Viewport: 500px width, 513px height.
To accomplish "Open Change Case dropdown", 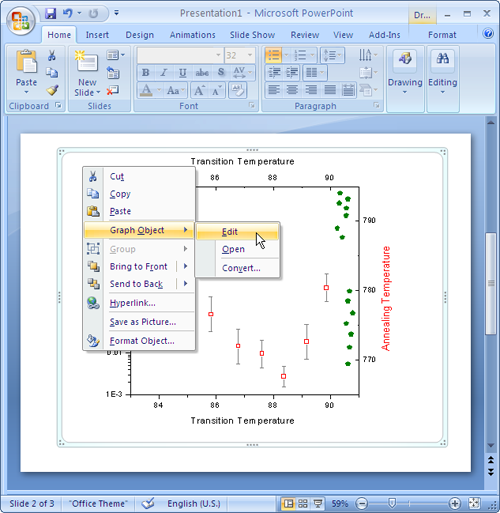I will pyautogui.click(x=176, y=90).
